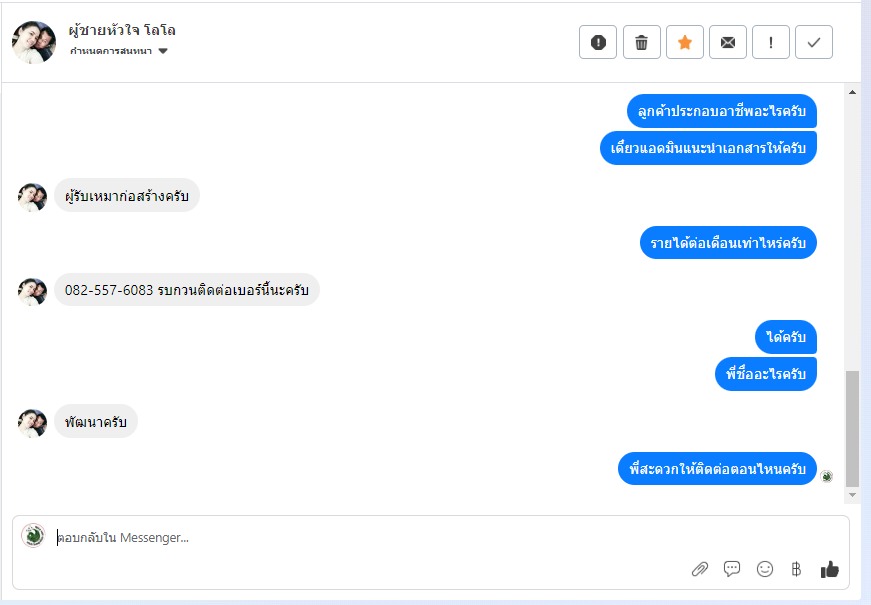The height and width of the screenshot is (605, 871).
Task: Mark conversation unread with envelope icon
Action: pyautogui.click(x=728, y=42)
